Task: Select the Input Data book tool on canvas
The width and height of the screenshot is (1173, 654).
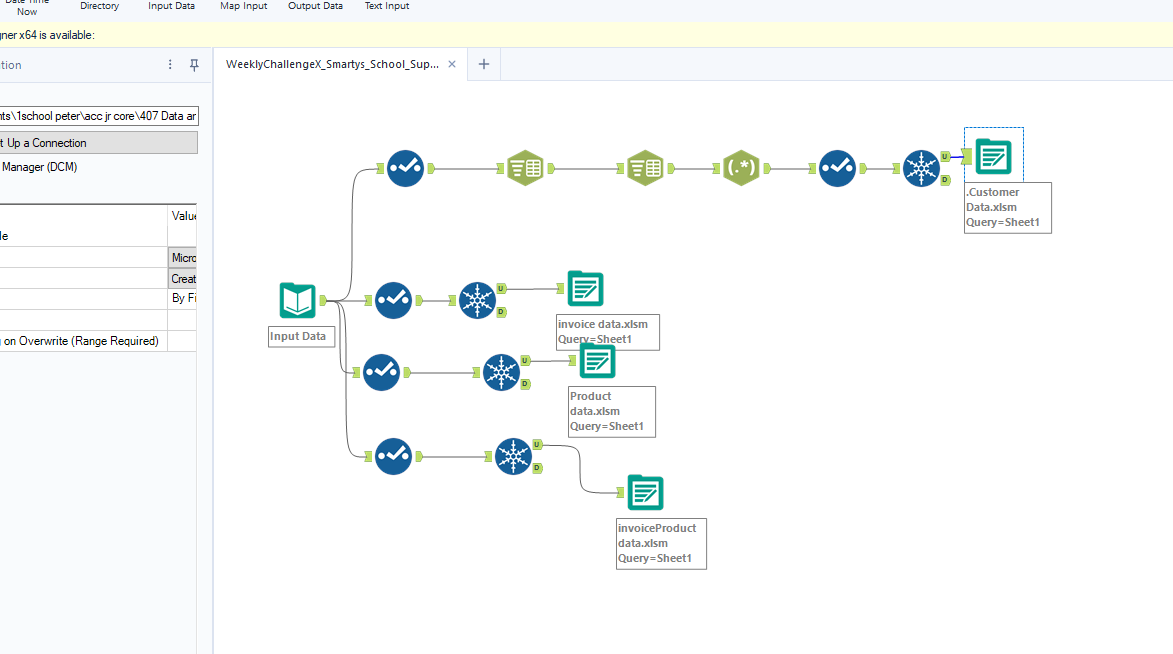Action: (298, 301)
